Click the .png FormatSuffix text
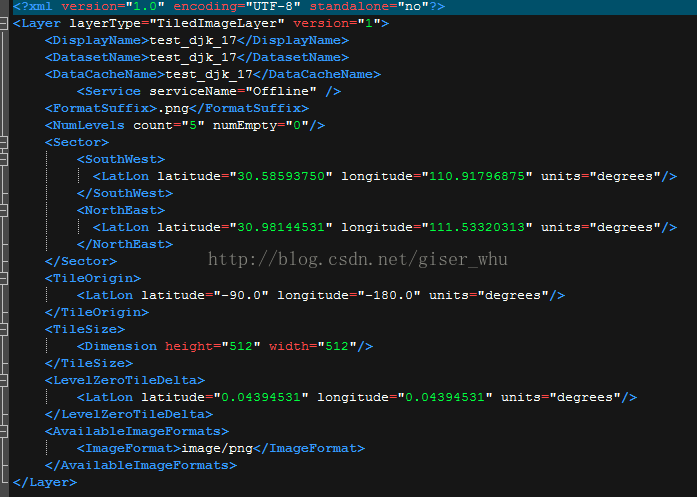Image resolution: width=697 pixels, height=497 pixels. pyautogui.click(x=173, y=108)
